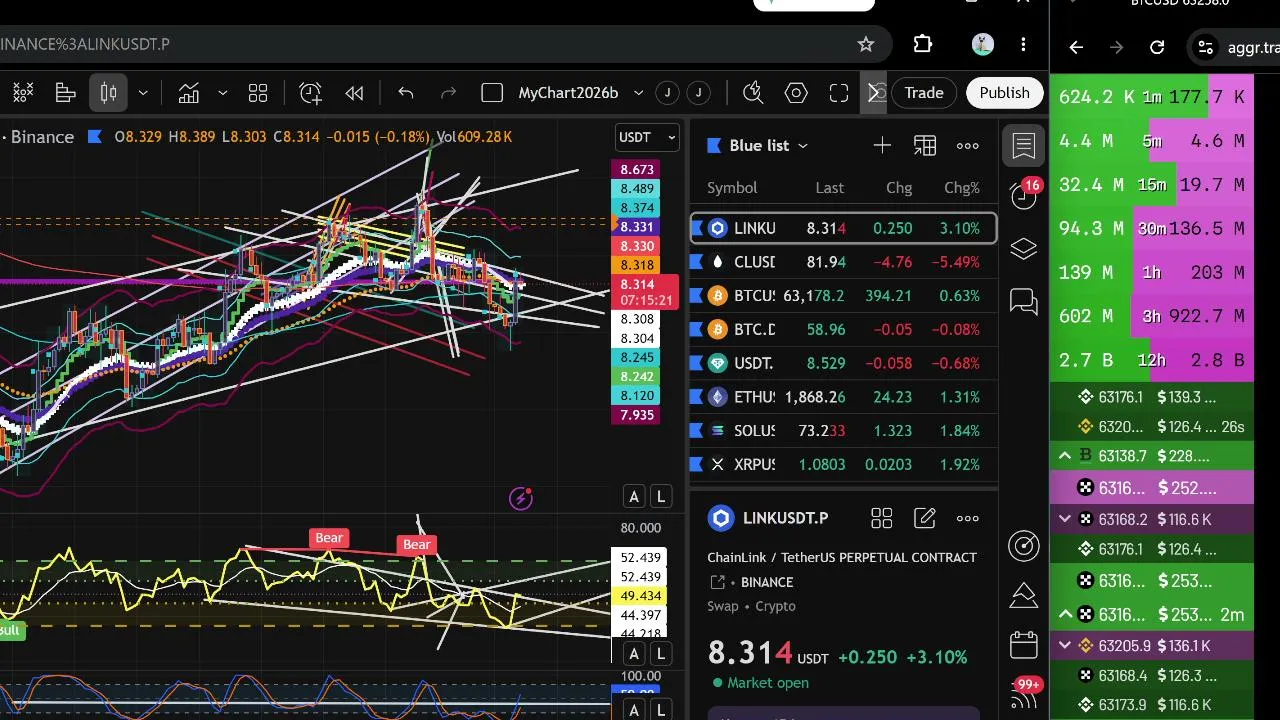Image resolution: width=1280 pixels, height=720 pixels.
Task: Bookmark this page with the star icon
Action: click(866, 44)
